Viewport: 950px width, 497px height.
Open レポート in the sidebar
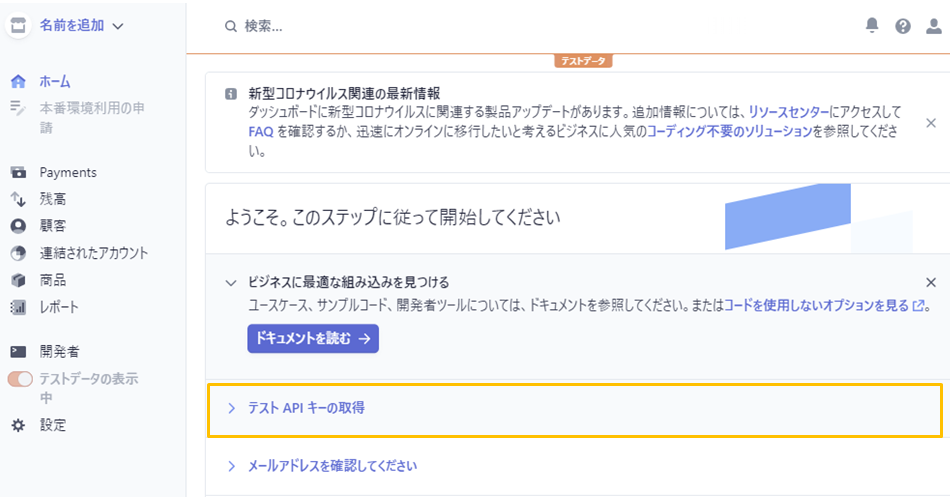pyautogui.click(x=59, y=307)
